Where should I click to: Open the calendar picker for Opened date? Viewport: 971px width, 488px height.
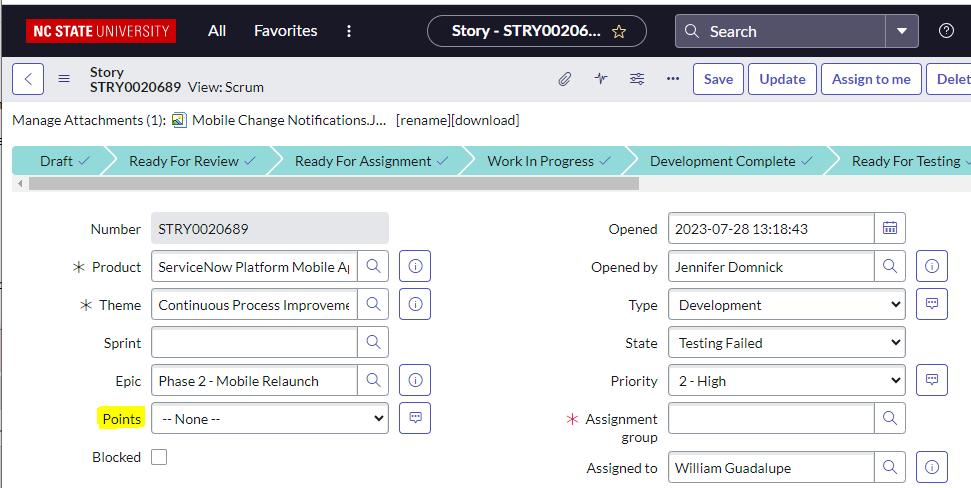click(x=890, y=229)
